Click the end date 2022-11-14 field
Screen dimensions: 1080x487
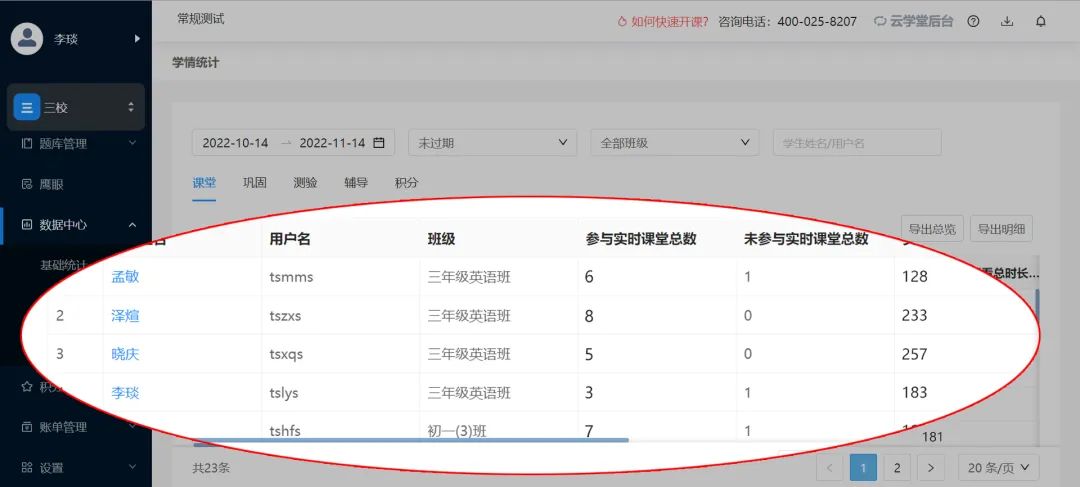[332, 143]
